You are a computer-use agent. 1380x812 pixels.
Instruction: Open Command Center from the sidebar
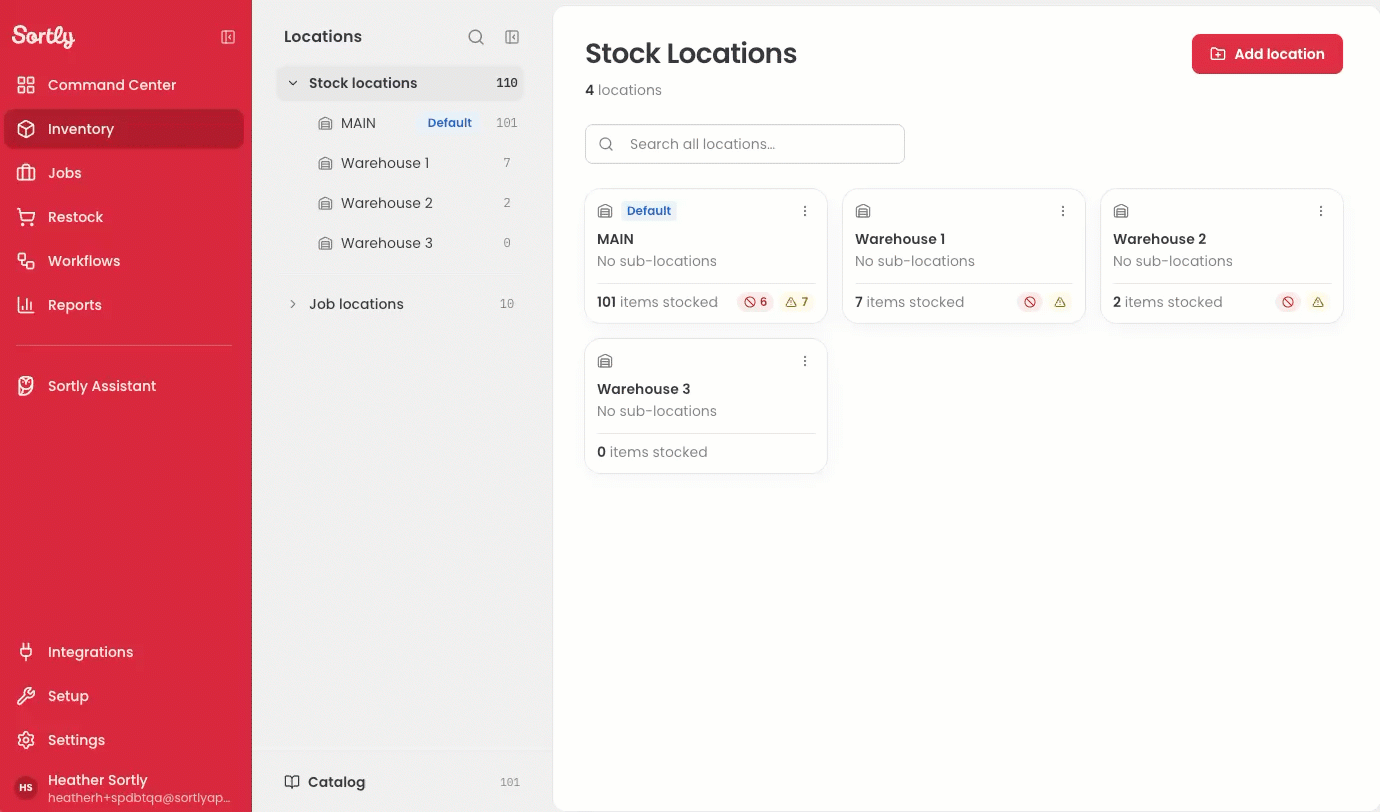[x=124, y=85]
